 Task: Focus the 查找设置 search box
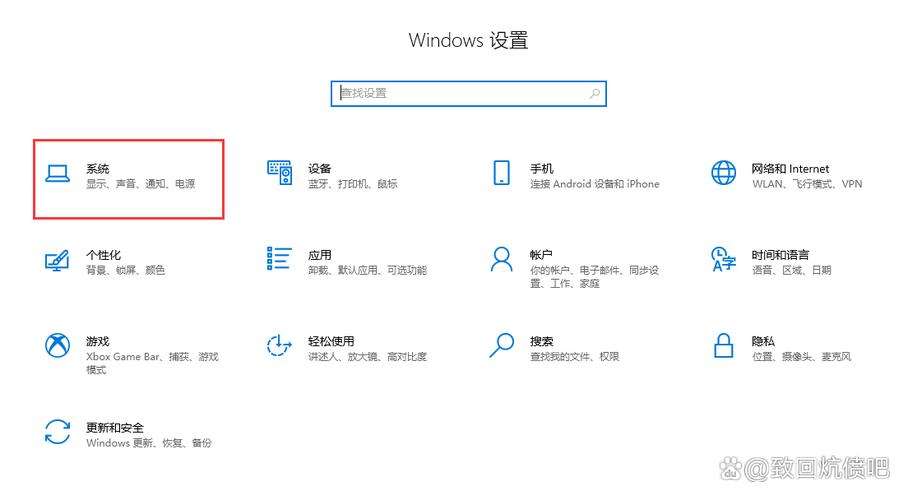tap(460, 93)
